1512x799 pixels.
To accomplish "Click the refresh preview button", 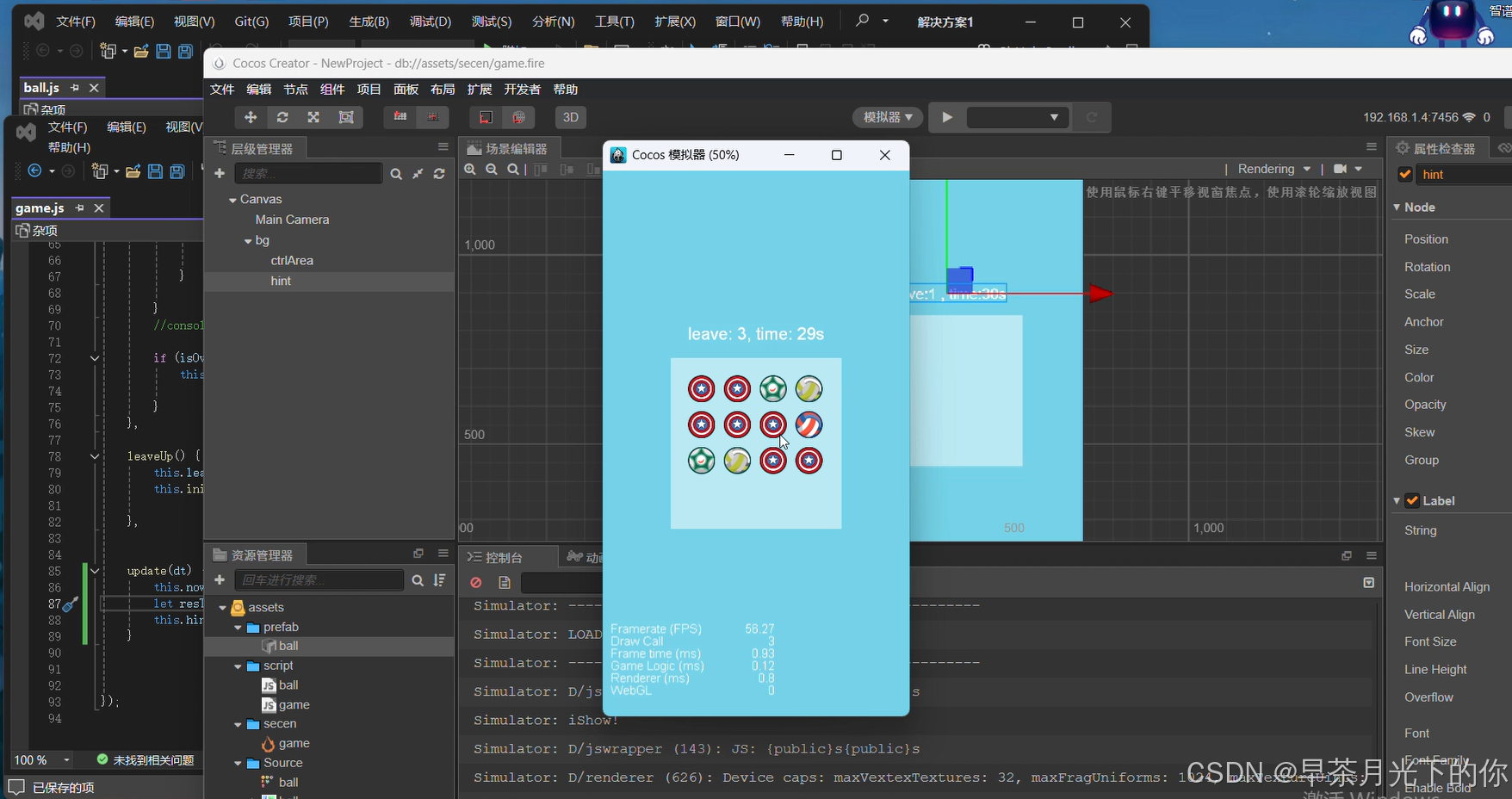I will pyautogui.click(x=1092, y=117).
